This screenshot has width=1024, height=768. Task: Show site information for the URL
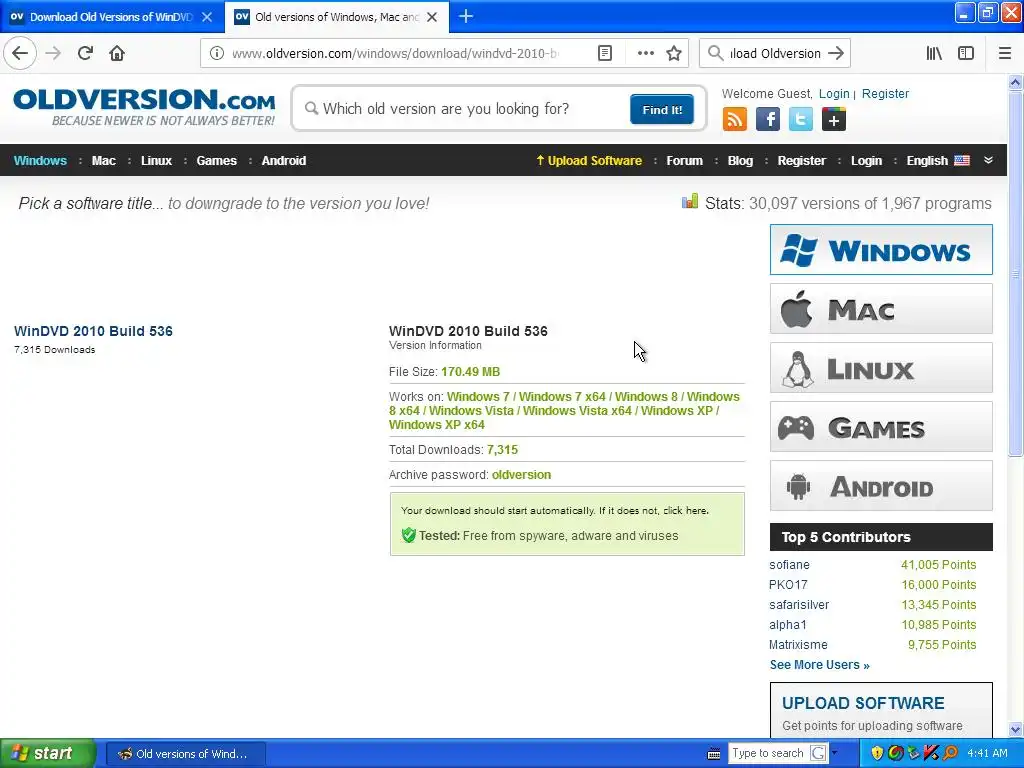click(216, 54)
